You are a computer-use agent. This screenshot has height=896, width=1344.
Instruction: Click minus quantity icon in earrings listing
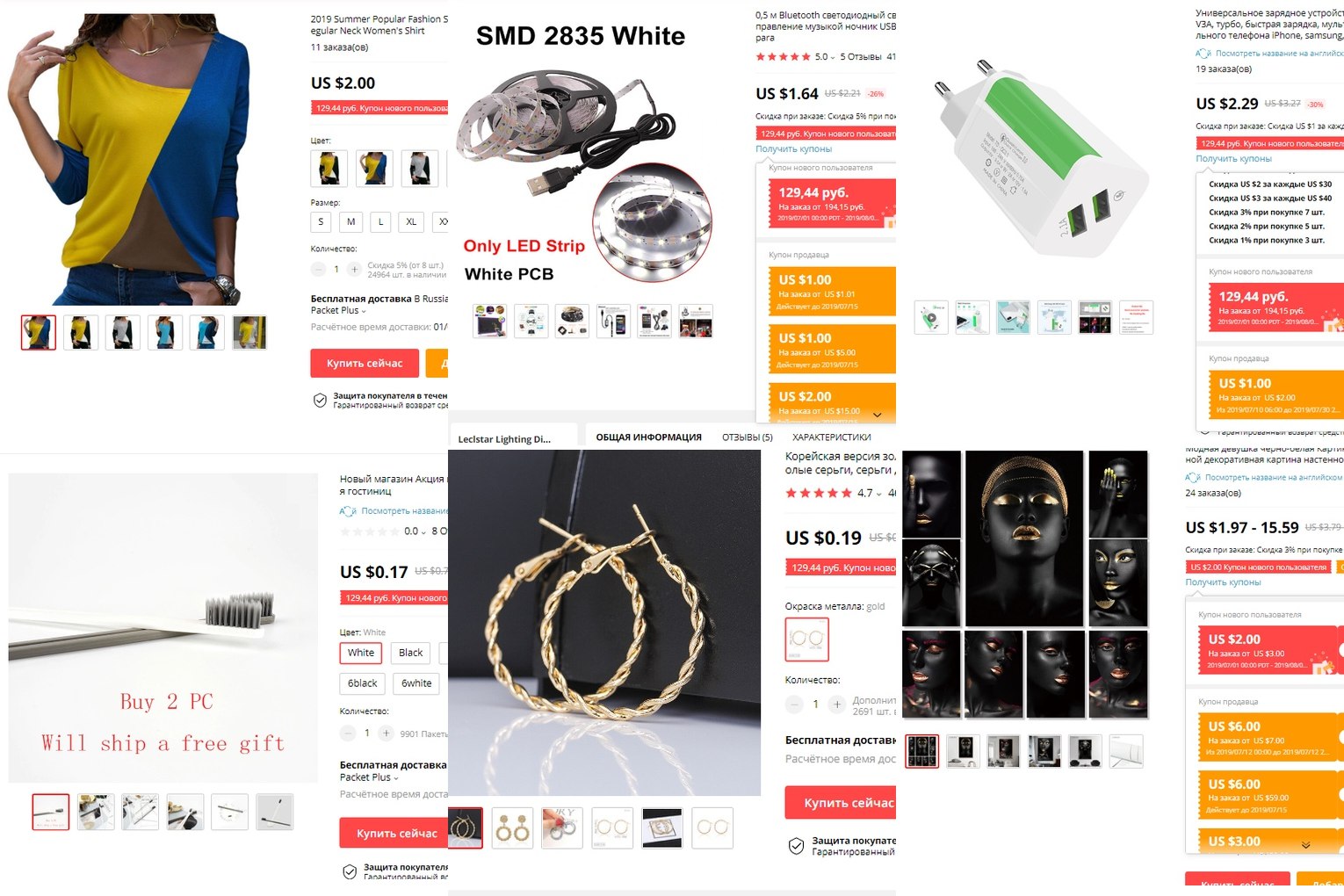click(x=794, y=705)
